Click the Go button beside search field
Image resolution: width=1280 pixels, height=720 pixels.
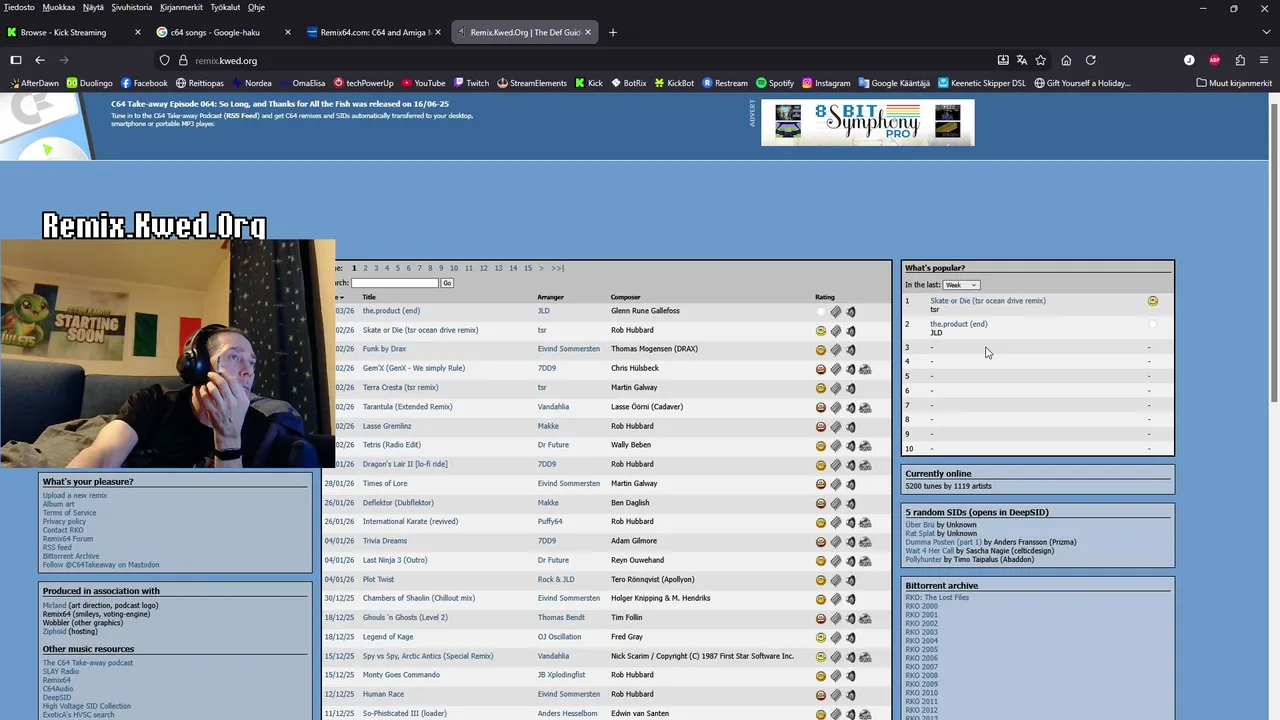click(x=447, y=283)
